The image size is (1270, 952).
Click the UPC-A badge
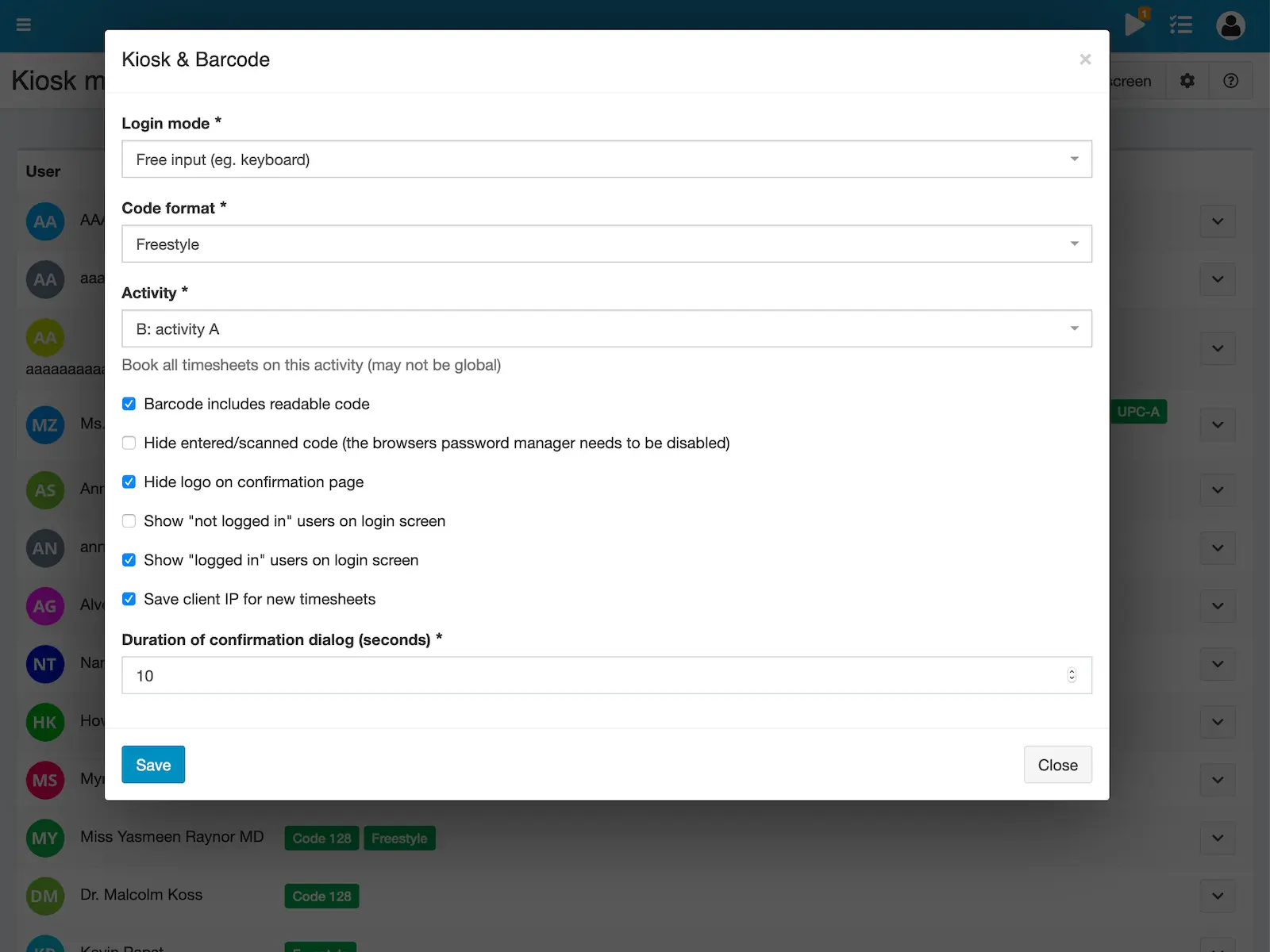point(1138,412)
